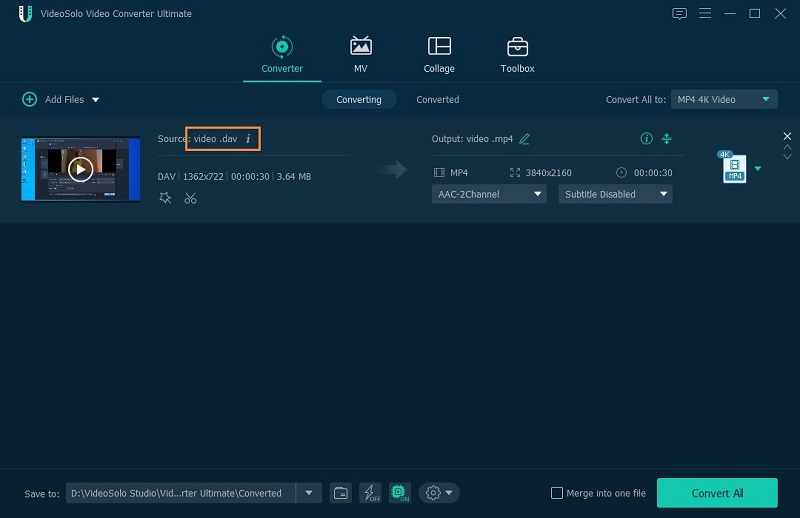Open the Convert All to format dropdown
Image resolution: width=800 pixels, height=518 pixels.
[724, 100]
